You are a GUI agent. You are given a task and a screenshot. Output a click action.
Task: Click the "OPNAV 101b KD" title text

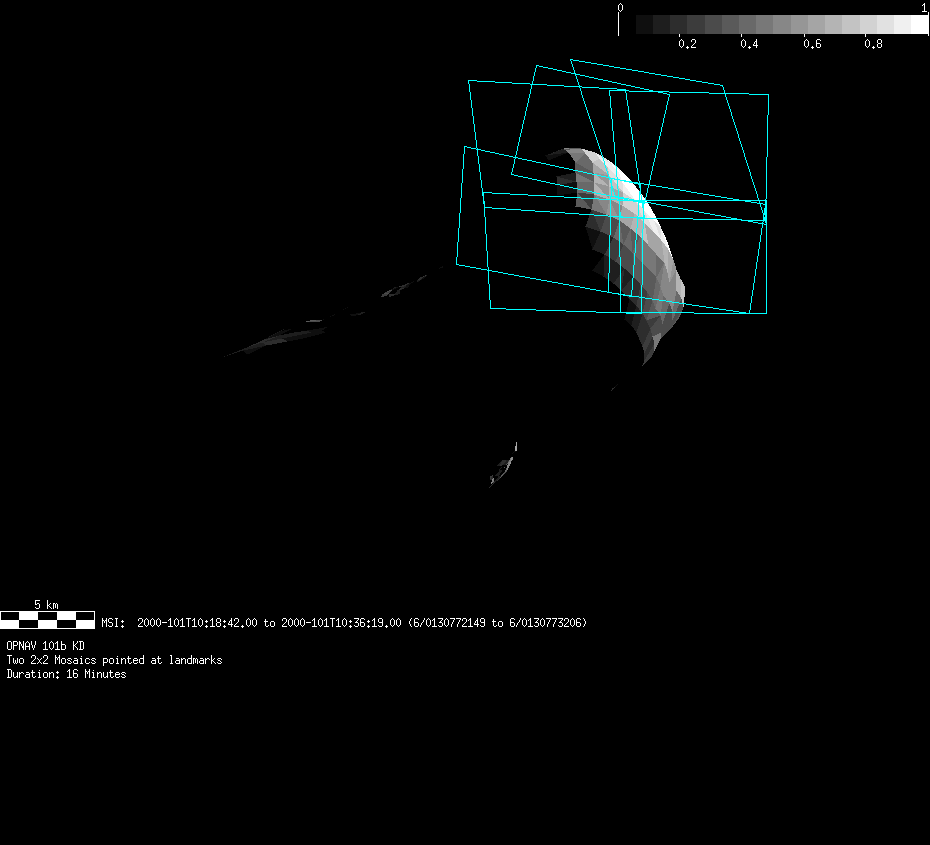point(45,646)
